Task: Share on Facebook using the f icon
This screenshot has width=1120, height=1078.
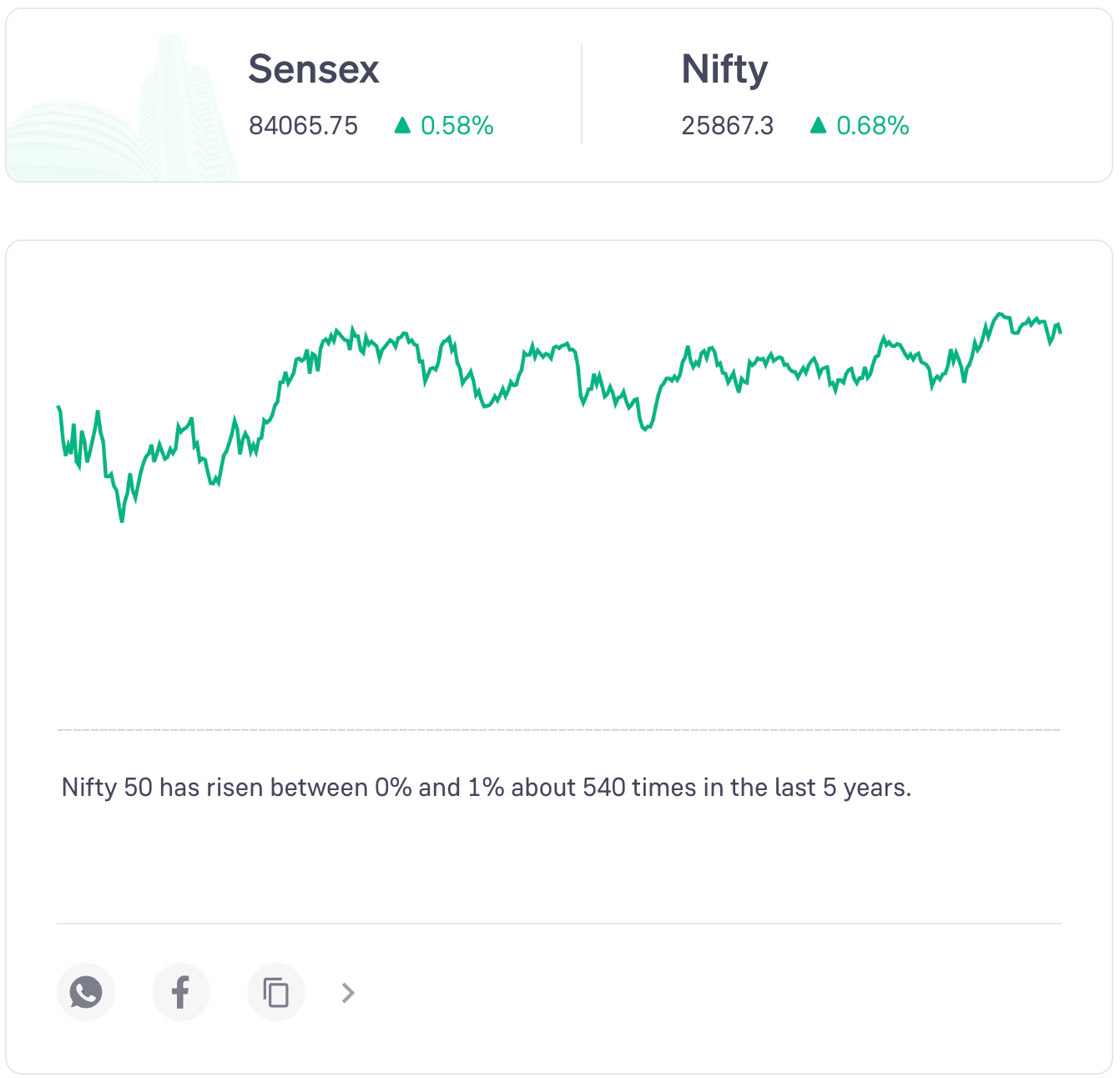Action: (180, 992)
